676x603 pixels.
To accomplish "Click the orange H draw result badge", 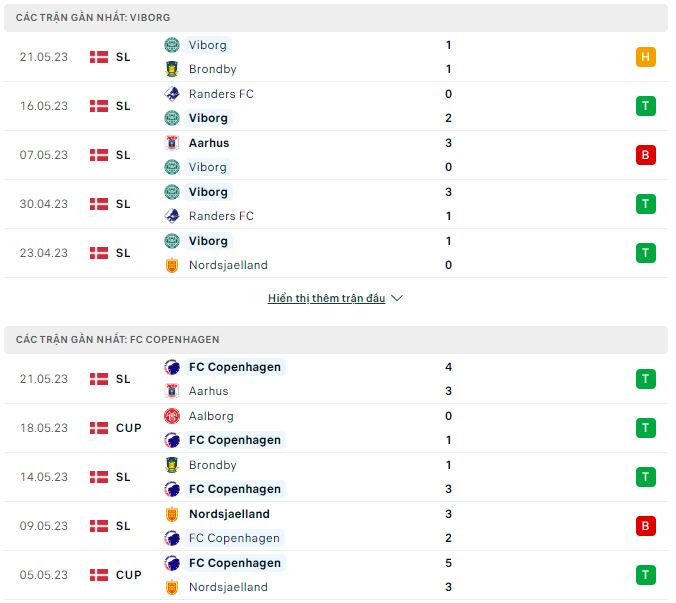I will tap(645, 57).
